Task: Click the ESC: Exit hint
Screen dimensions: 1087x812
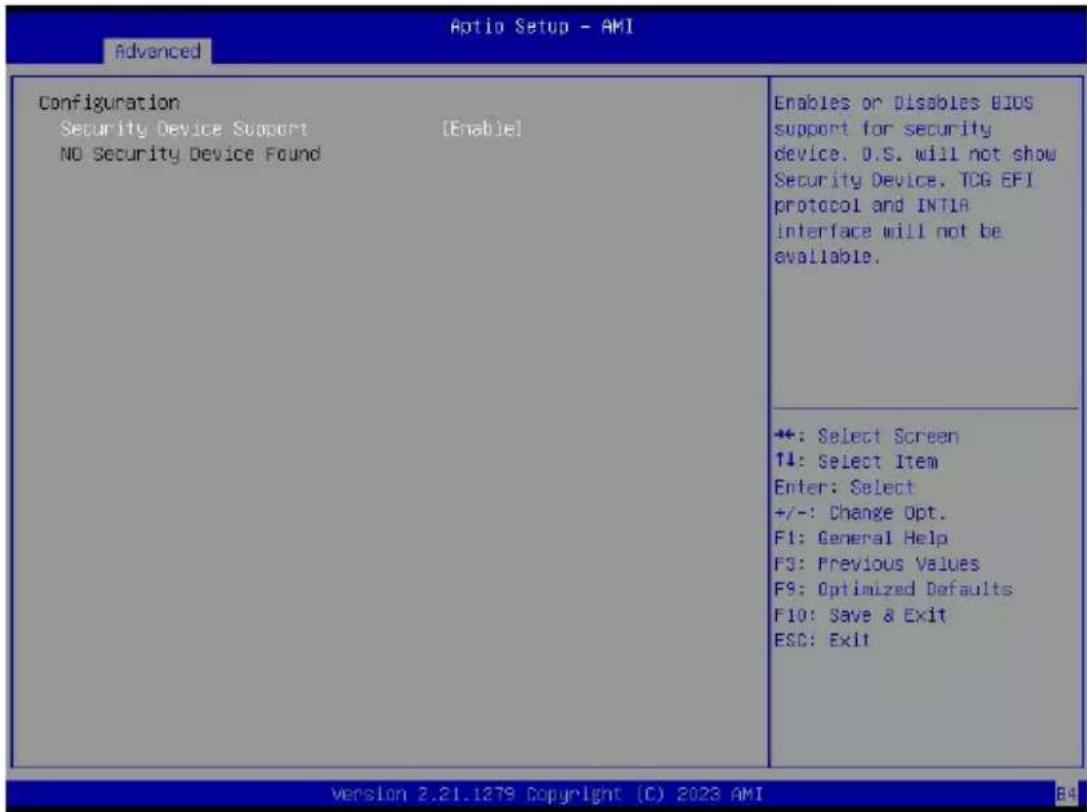Action: point(822,640)
